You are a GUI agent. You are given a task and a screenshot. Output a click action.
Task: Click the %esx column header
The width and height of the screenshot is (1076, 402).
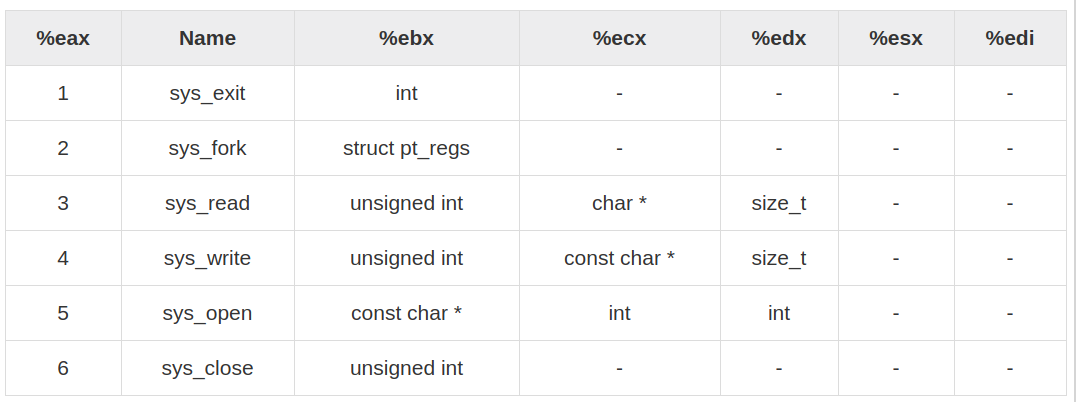(x=896, y=38)
